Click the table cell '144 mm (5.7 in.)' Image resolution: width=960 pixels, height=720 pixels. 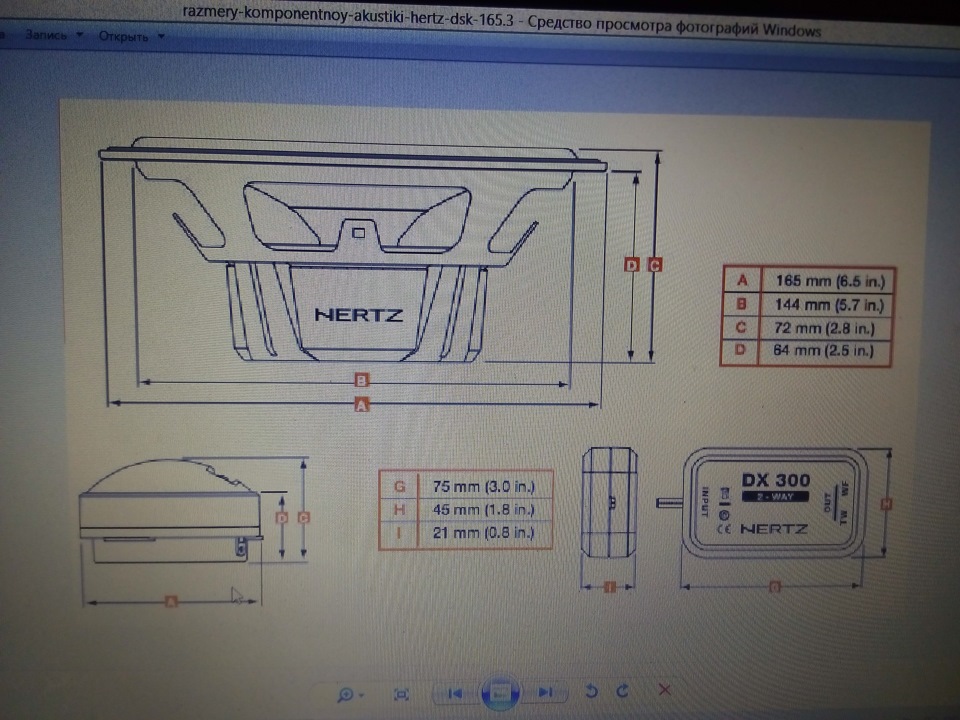(x=829, y=304)
